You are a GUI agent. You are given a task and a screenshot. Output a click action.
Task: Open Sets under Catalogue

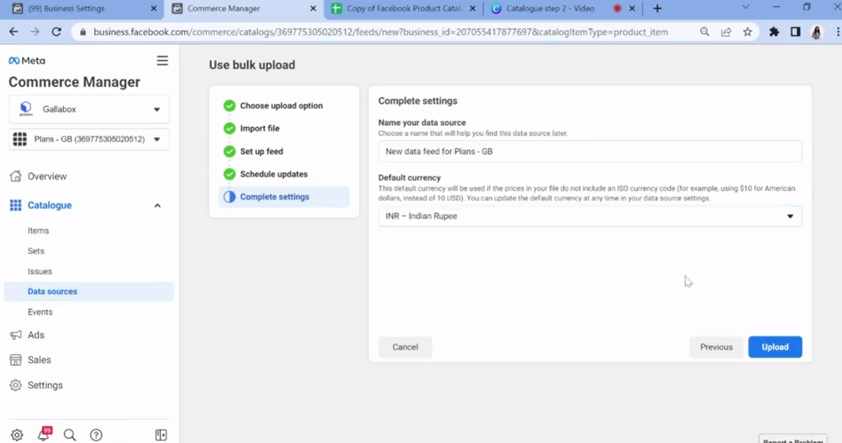pyautogui.click(x=36, y=251)
